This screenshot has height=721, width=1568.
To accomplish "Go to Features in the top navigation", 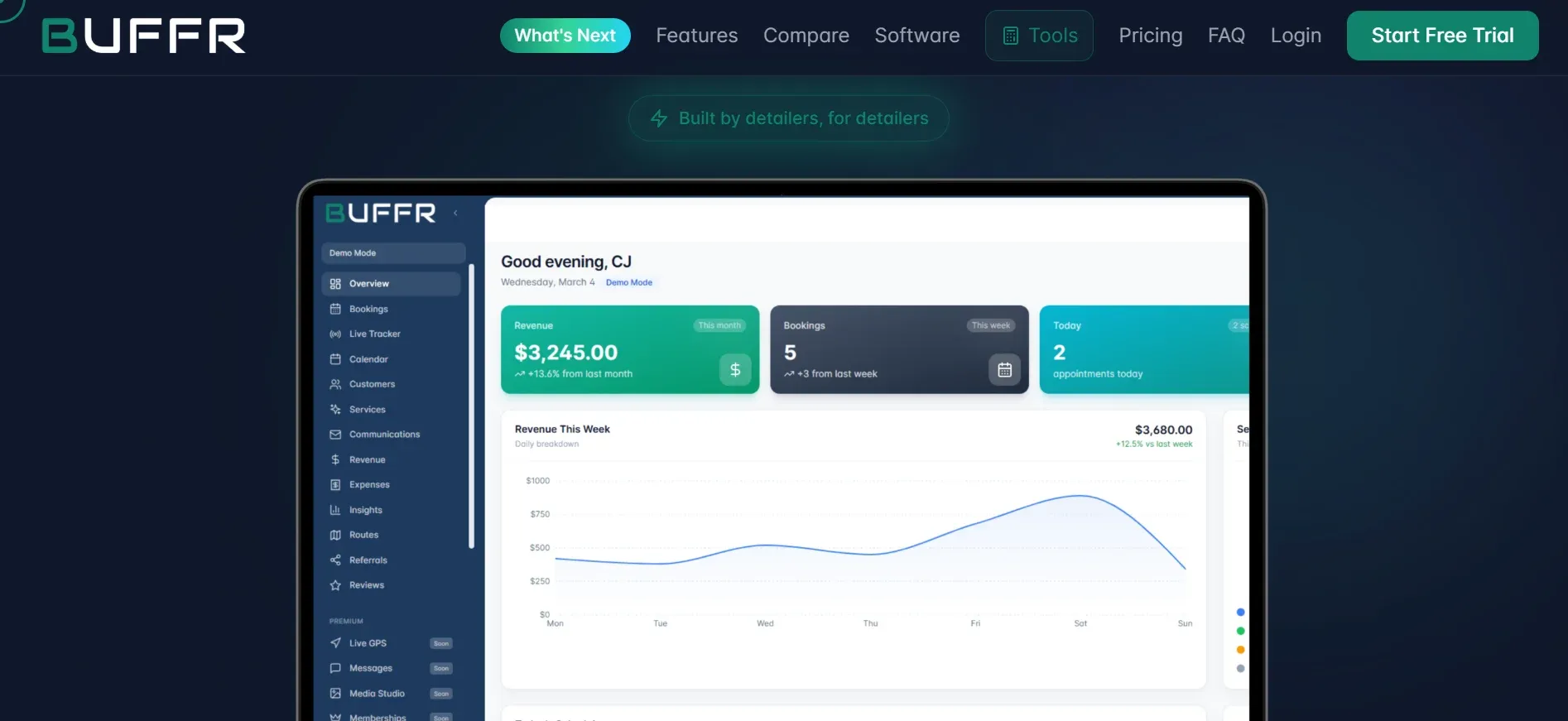I will point(697,36).
